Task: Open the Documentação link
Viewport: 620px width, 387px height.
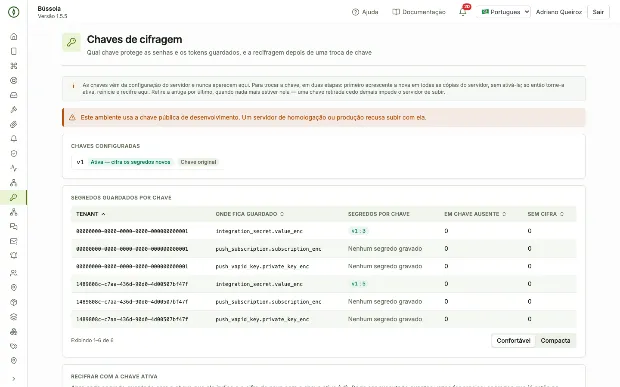Action: point(419,12)
